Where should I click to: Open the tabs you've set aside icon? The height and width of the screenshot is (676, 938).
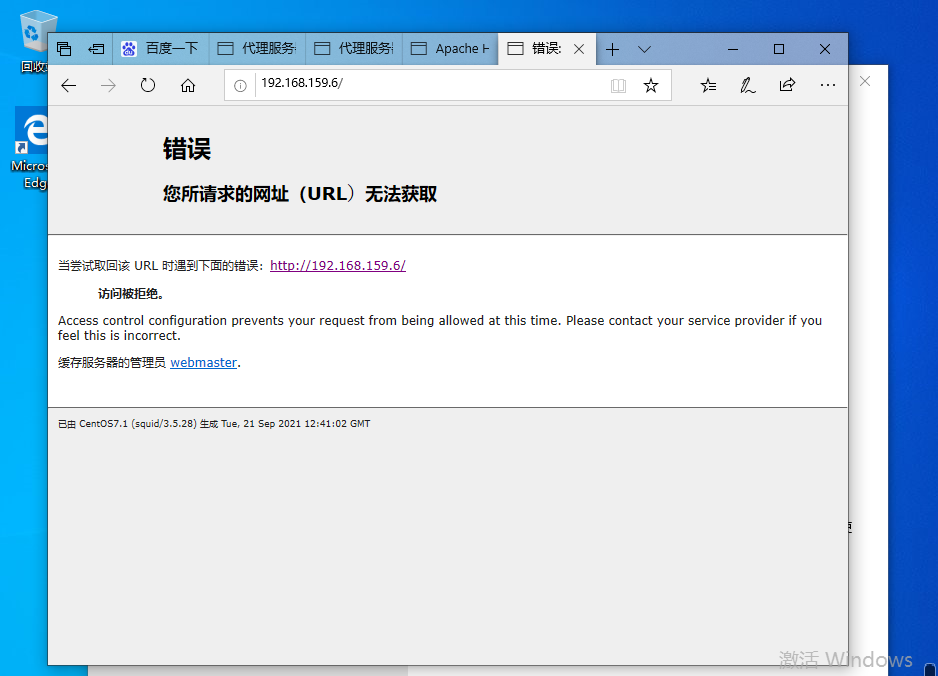pos(64,49)
